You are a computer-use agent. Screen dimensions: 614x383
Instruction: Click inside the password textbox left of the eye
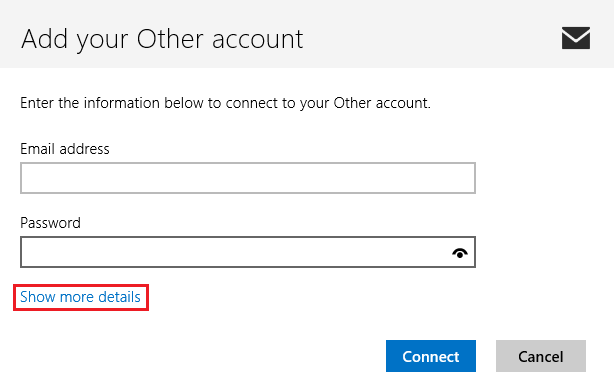pos(235,252)
